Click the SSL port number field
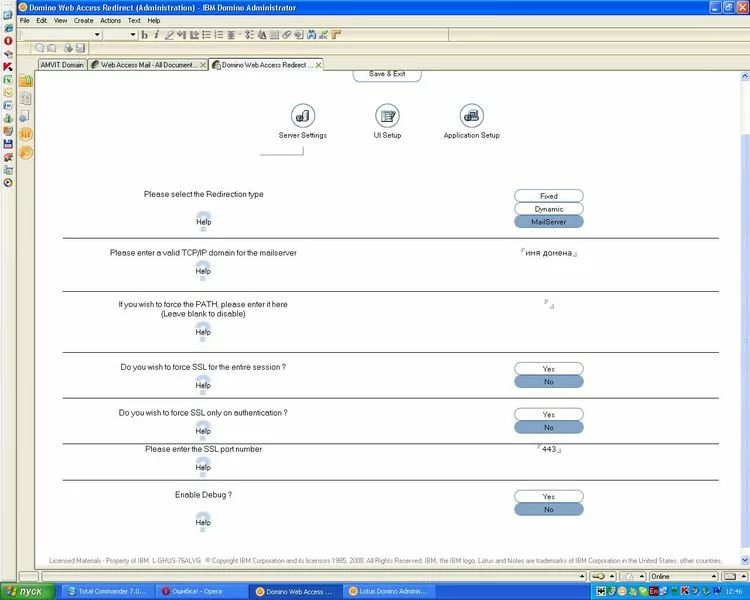Screen dimensions: 750x600 tap(549, 450)
